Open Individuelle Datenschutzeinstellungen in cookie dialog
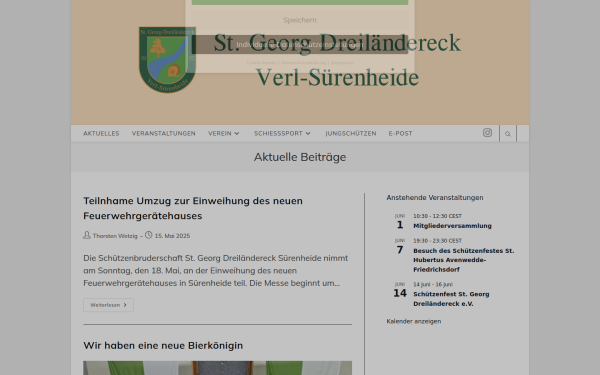Screen dimensions: 600x375 (300, 45)
